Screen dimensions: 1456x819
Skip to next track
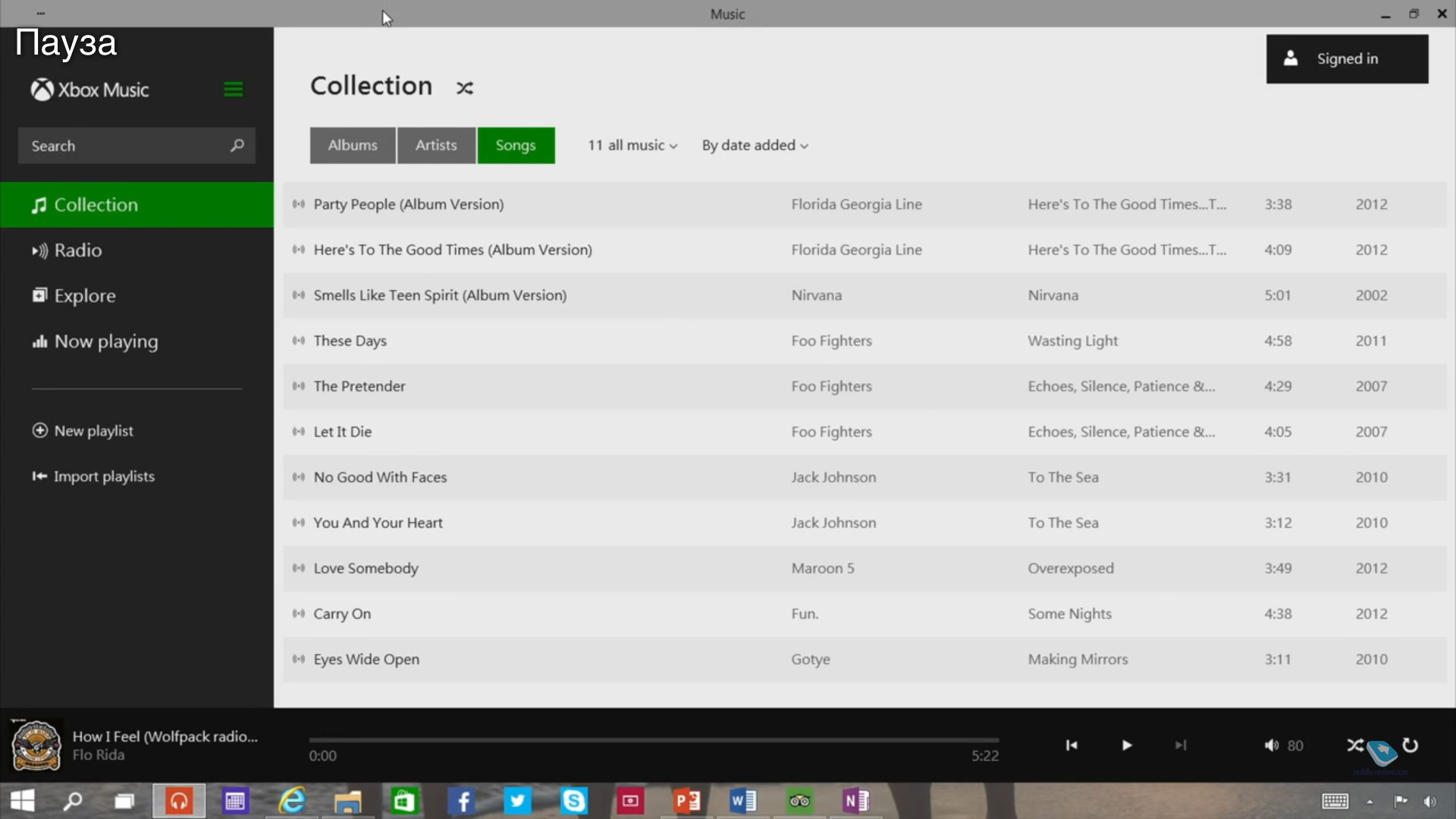(1181, 745)
